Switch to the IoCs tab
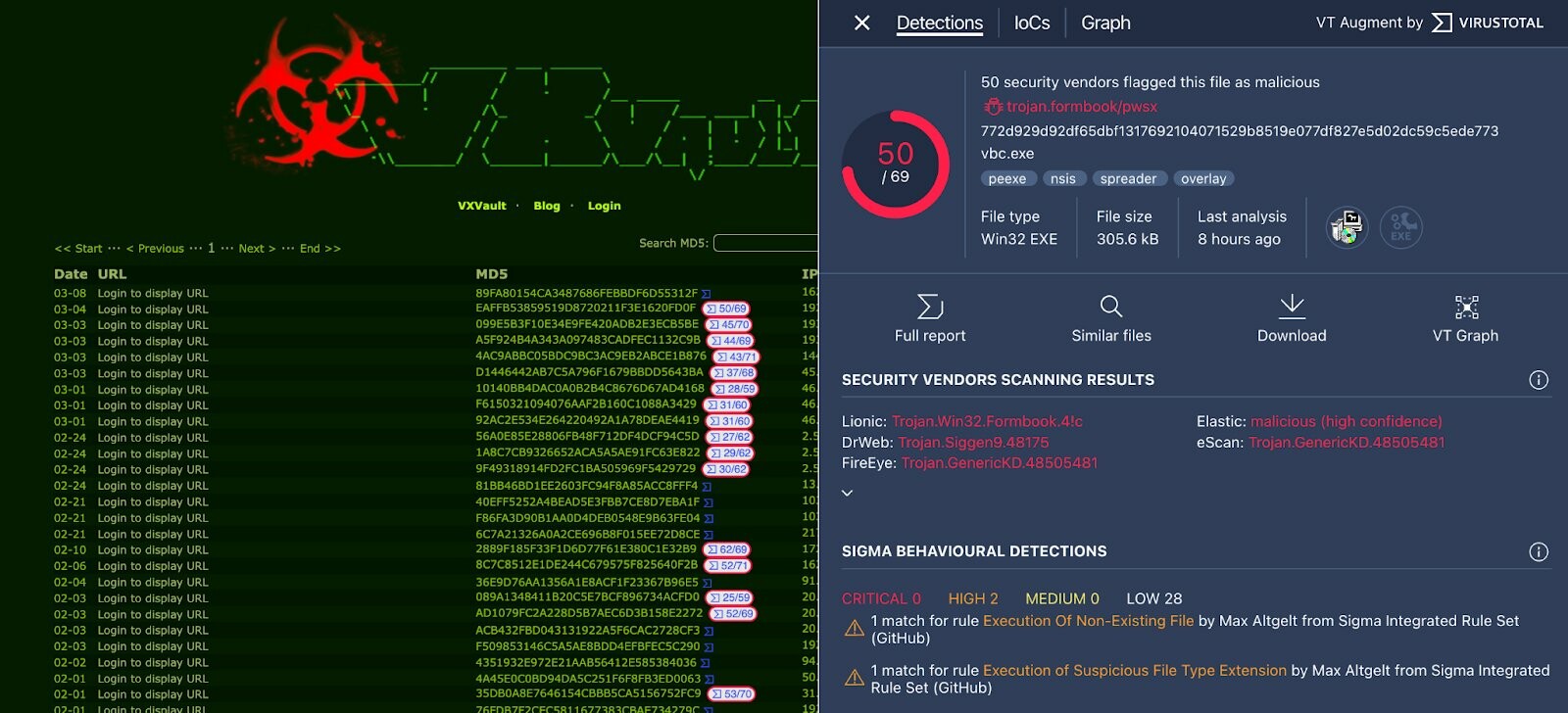This screenshot has width=1568, height=713. pos(1032,23)
